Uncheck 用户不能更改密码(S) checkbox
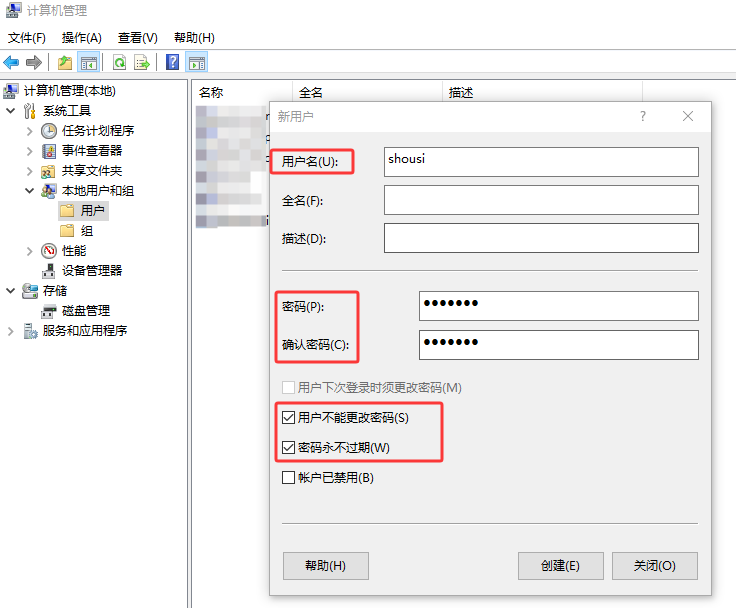This screenshot has height=608, width=736. (x=288, y=417)
